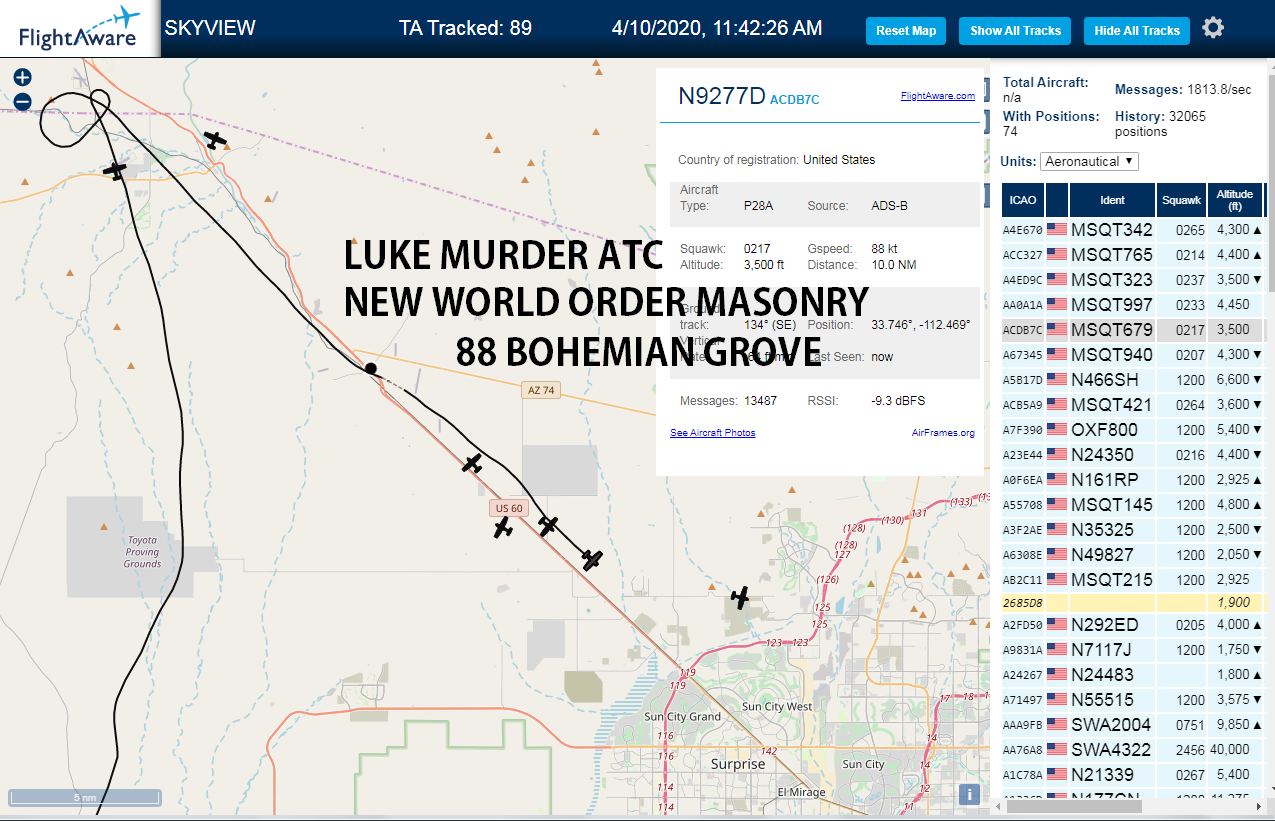Click the 'History: 32065 positions' statistic
The image size is (1275, 821).
[x=1160, y=124]
